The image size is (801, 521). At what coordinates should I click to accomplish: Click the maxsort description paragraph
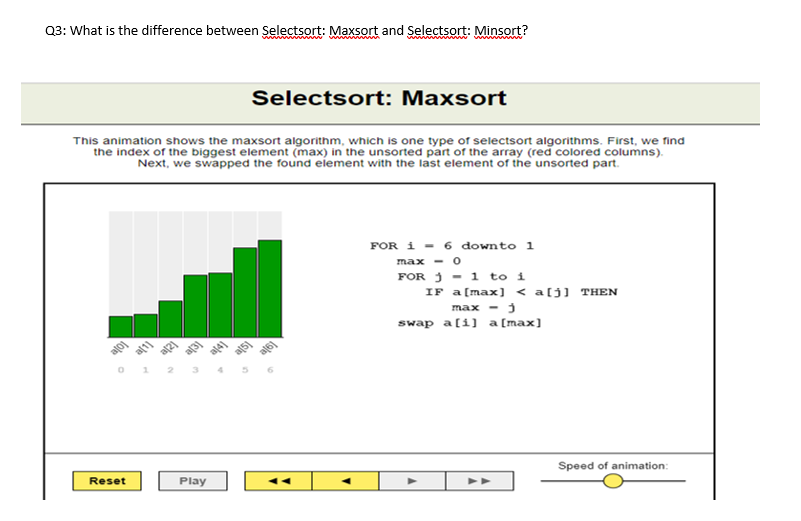coord(379,152)
